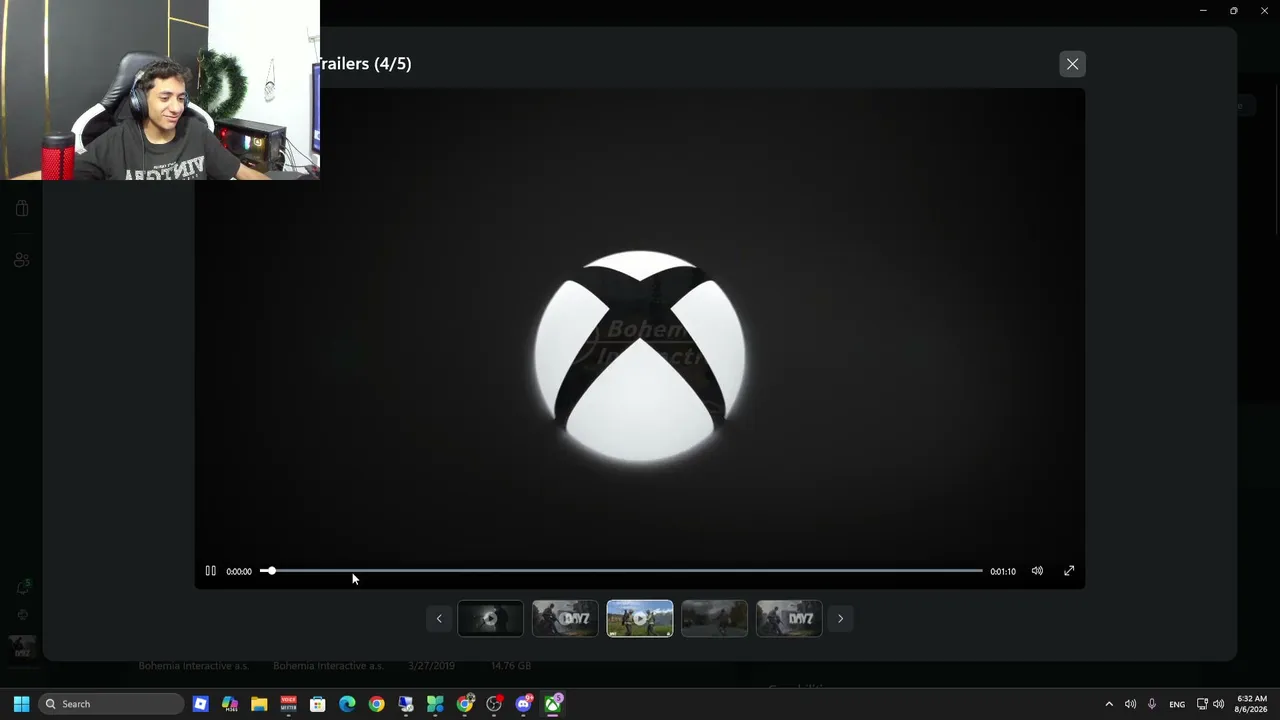Open Roblox from the taskbar
This screenshot has width=1280, height=720.
pyautogui.click(x=201, y=704)
